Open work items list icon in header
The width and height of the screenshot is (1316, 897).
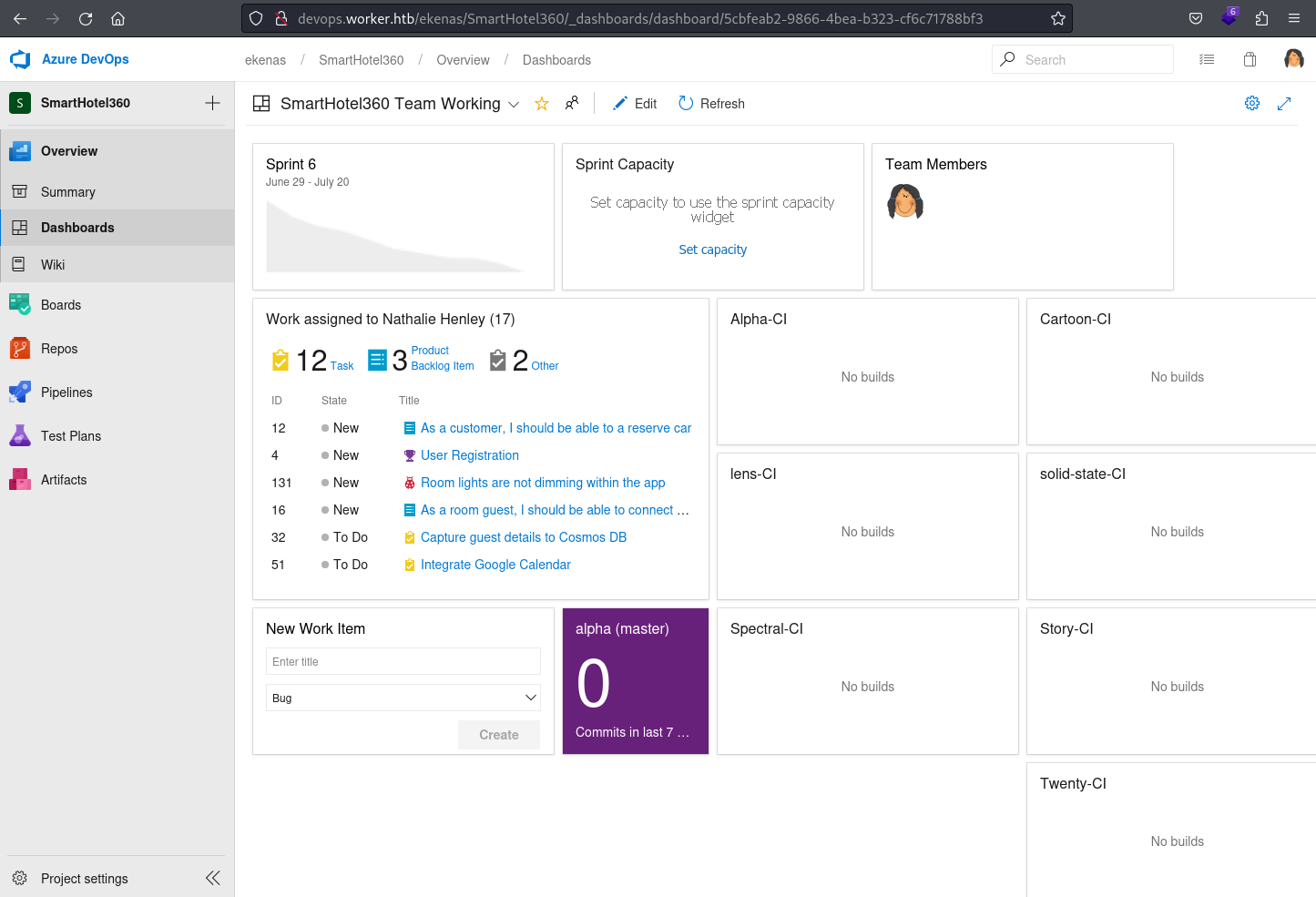coord(1207,59)
